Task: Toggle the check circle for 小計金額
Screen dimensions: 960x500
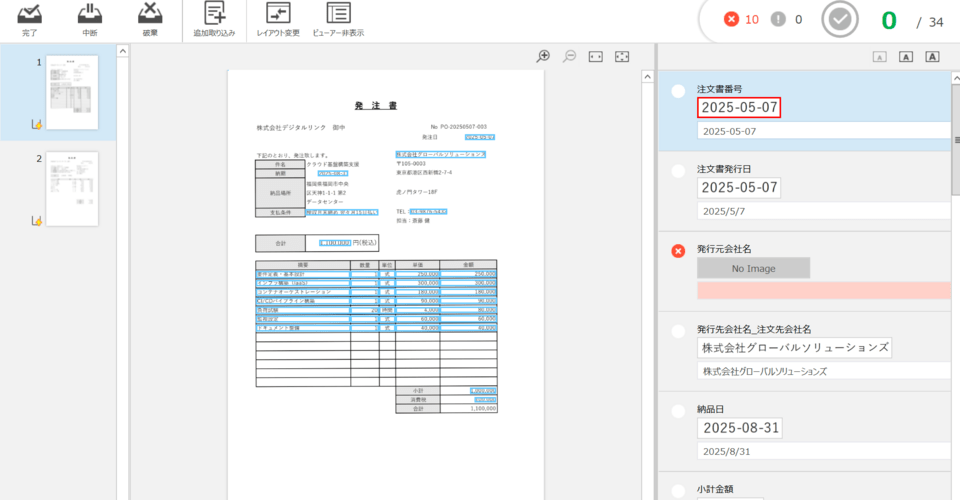Action: click(678, 491)
